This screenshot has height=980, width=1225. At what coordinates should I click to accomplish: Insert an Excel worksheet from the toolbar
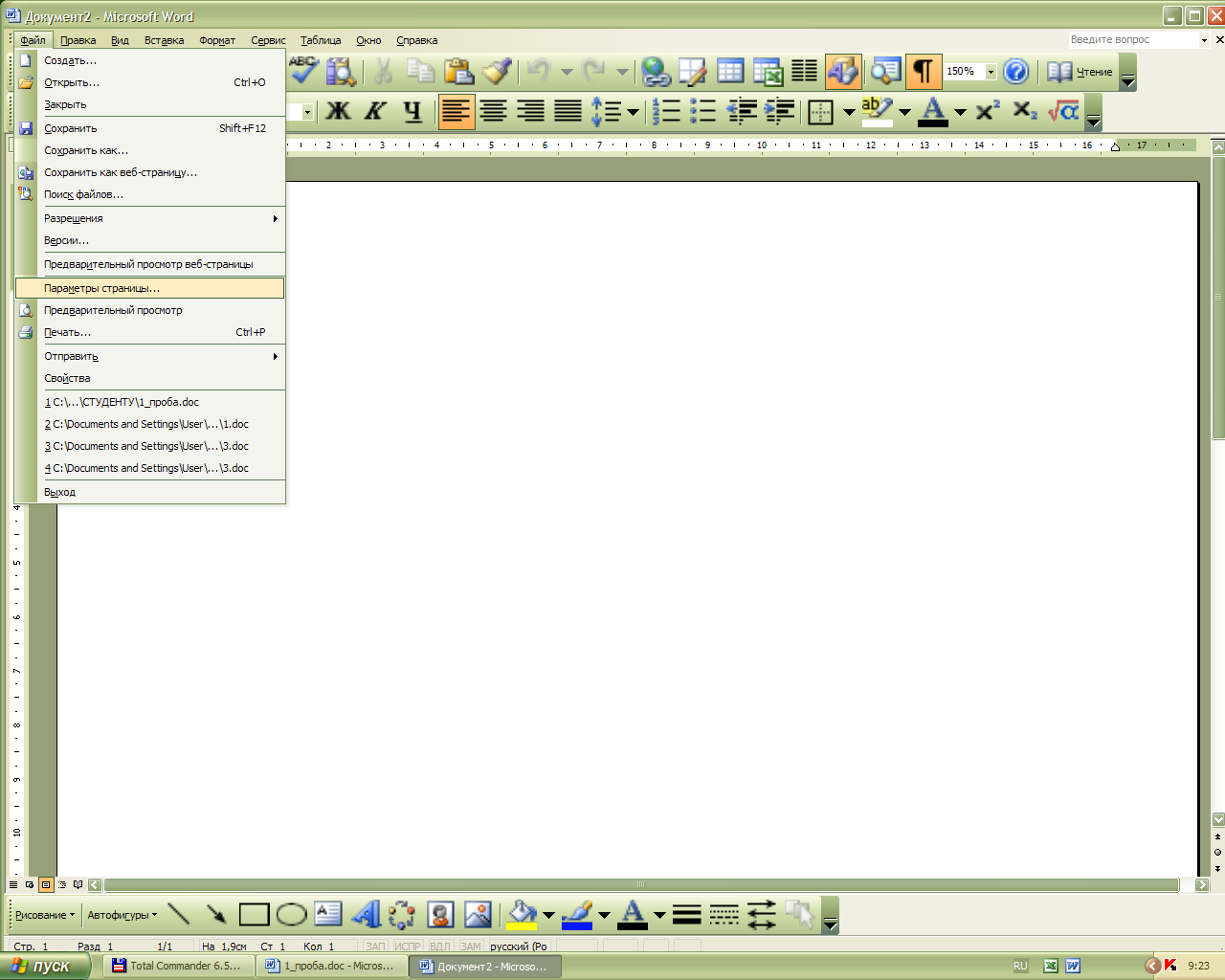point(768,71)
